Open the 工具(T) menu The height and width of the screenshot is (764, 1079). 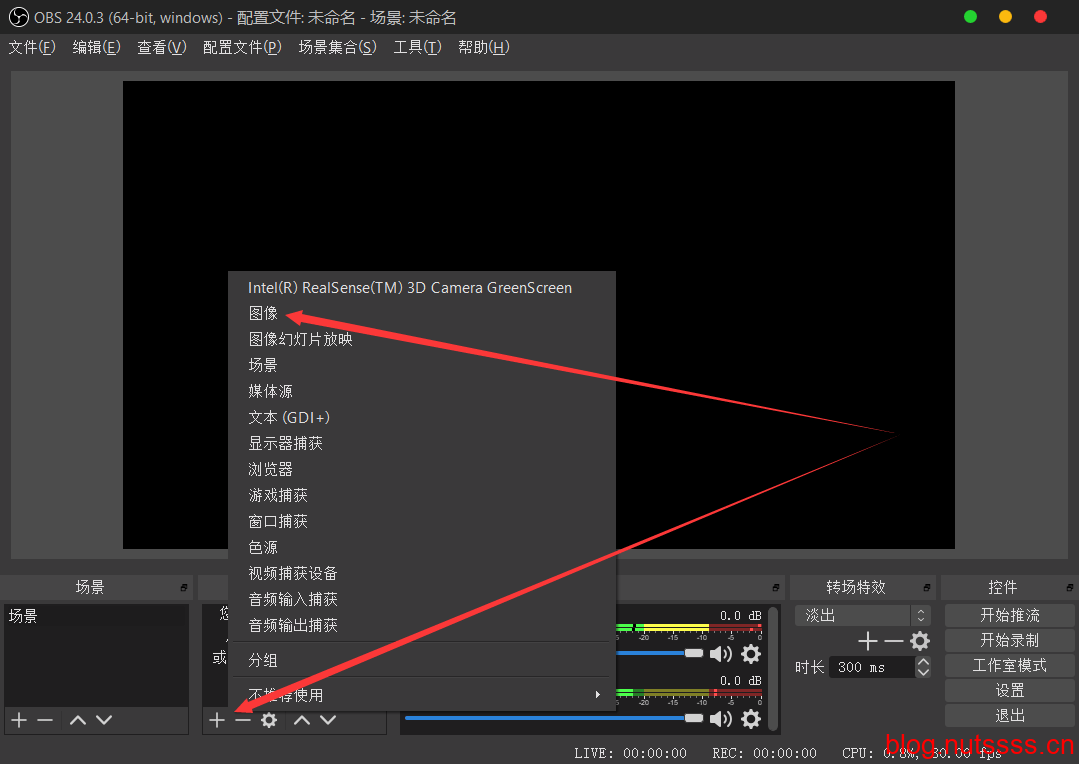pos(417,47)
